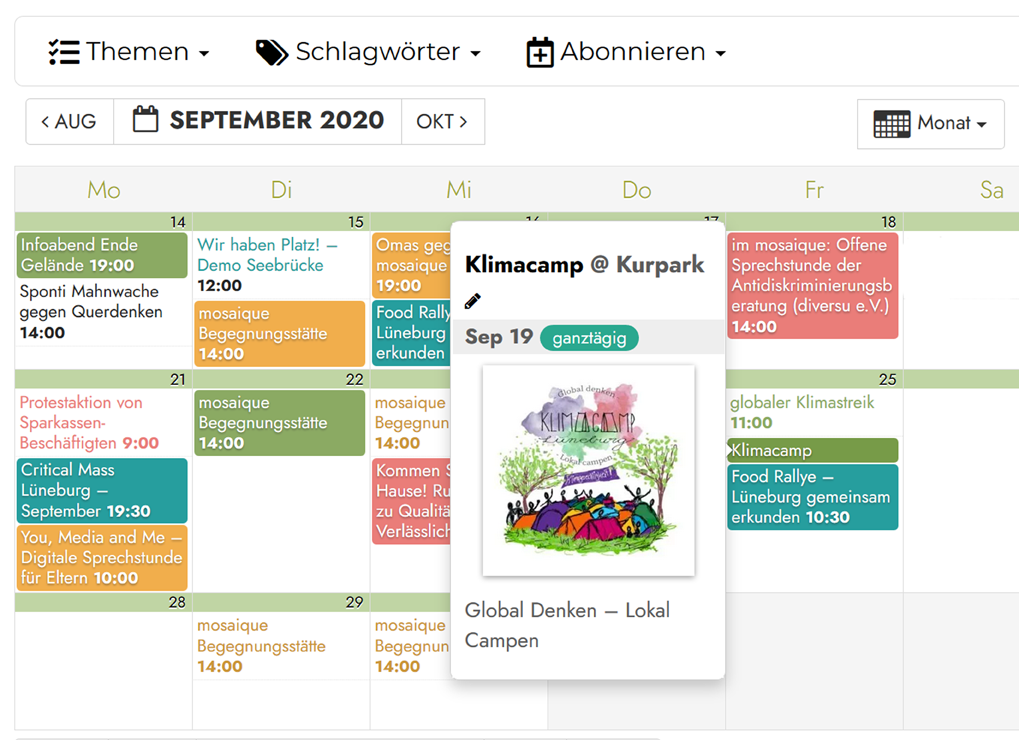Click the green Klimacamp bar on Friday 25
The width and height of the screenshot is (1019, 740).
click(x=812, y=450)
